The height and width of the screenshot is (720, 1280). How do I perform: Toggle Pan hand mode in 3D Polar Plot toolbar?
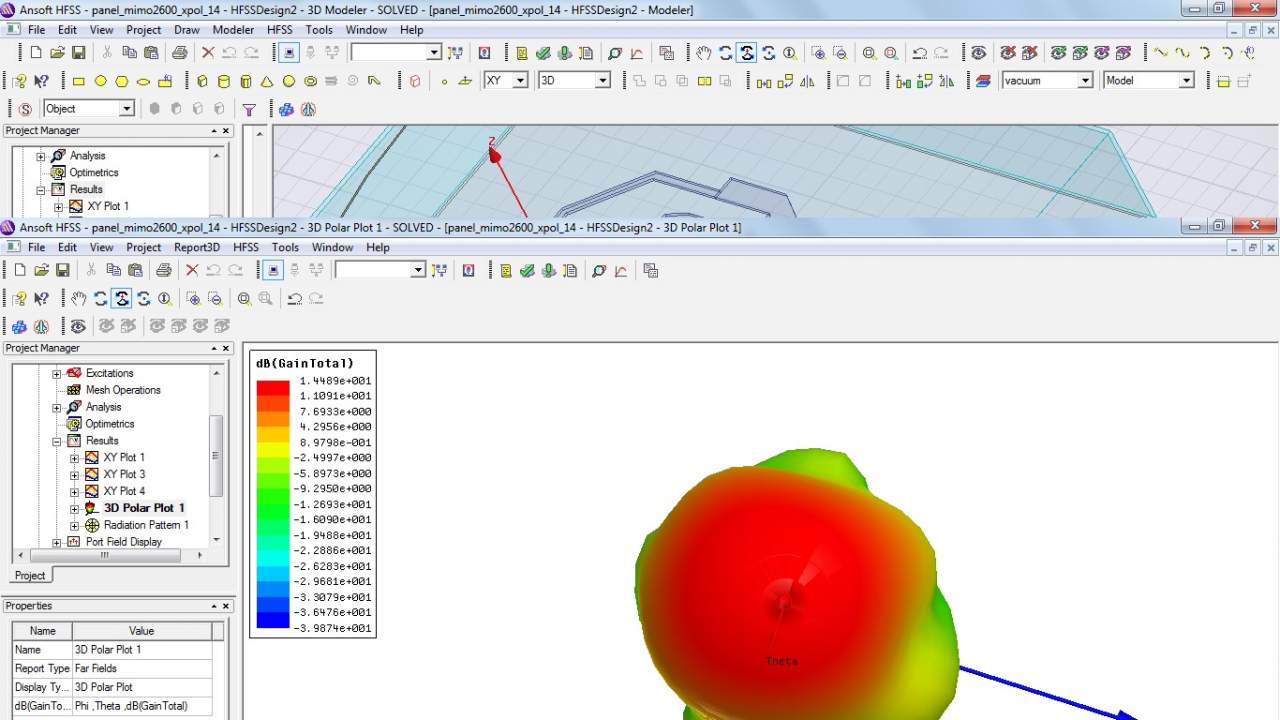[79, 298]
